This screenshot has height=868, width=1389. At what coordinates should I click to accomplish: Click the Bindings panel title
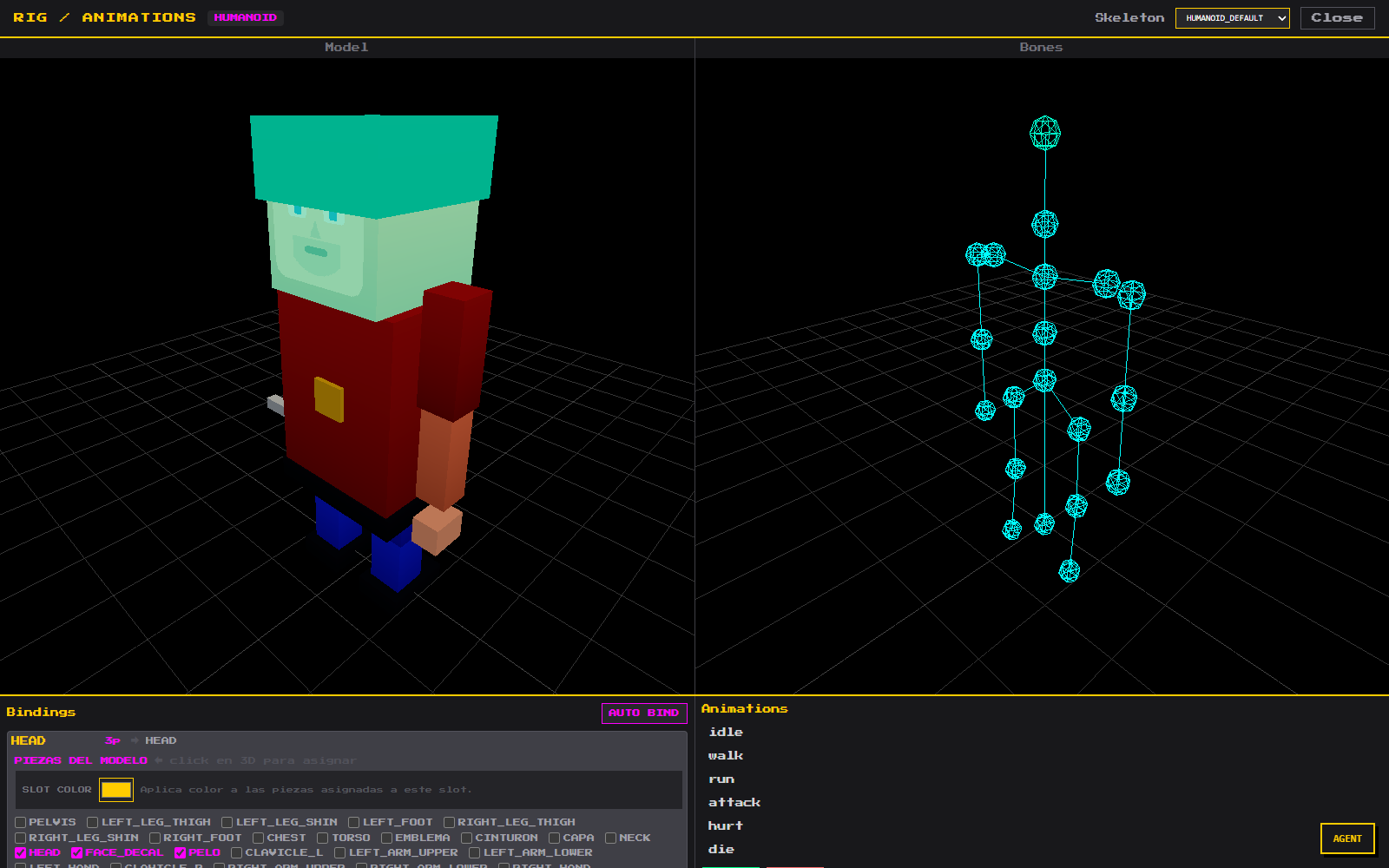pyautogui.click(x=41, y=713)
